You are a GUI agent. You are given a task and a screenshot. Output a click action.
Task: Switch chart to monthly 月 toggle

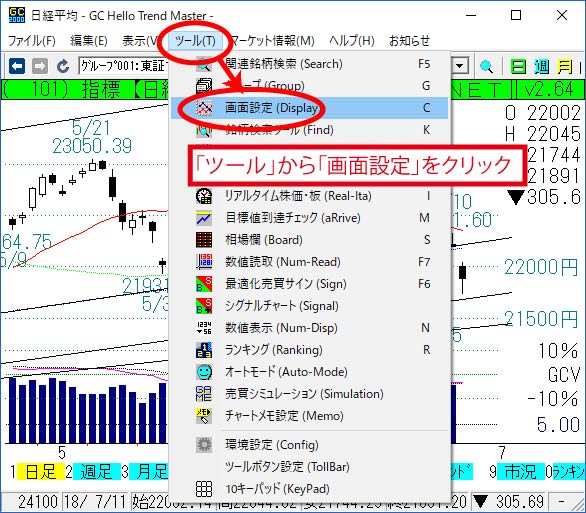click(x=565, y=67)
